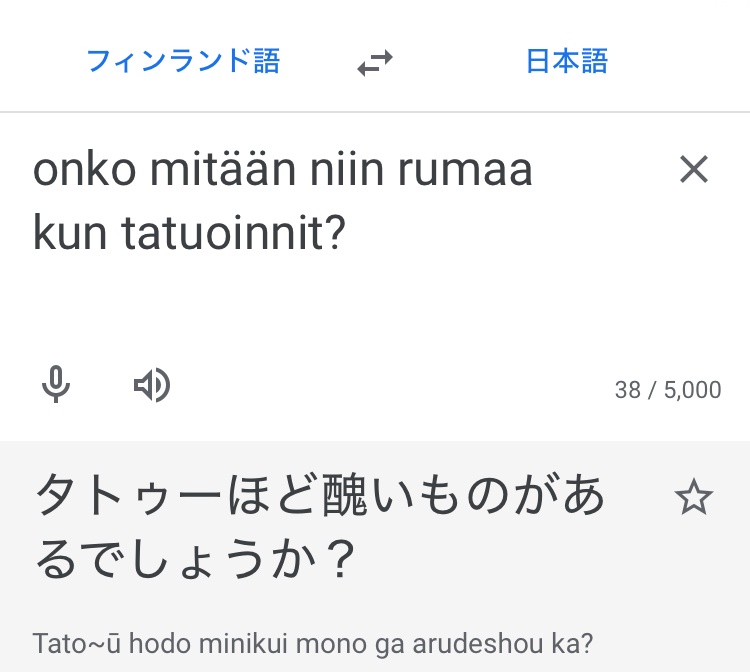Viewport: 750px width, 672px height.
Task: Select the Japanese translation output text
Action: click(320, 527)
